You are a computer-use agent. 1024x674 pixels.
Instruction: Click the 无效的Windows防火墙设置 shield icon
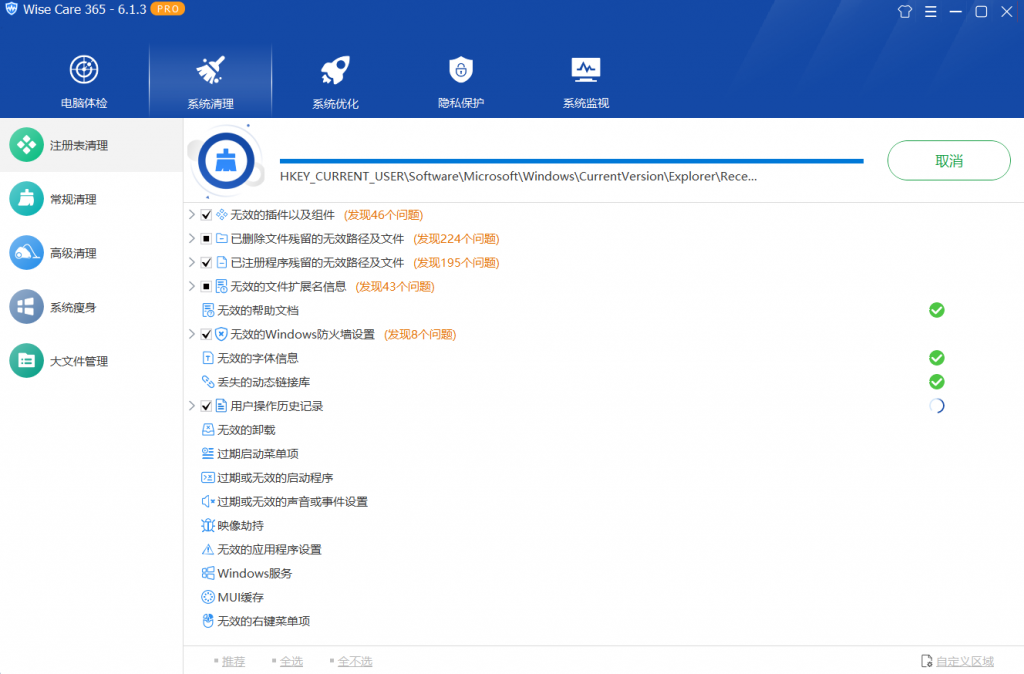click(221, 334)
